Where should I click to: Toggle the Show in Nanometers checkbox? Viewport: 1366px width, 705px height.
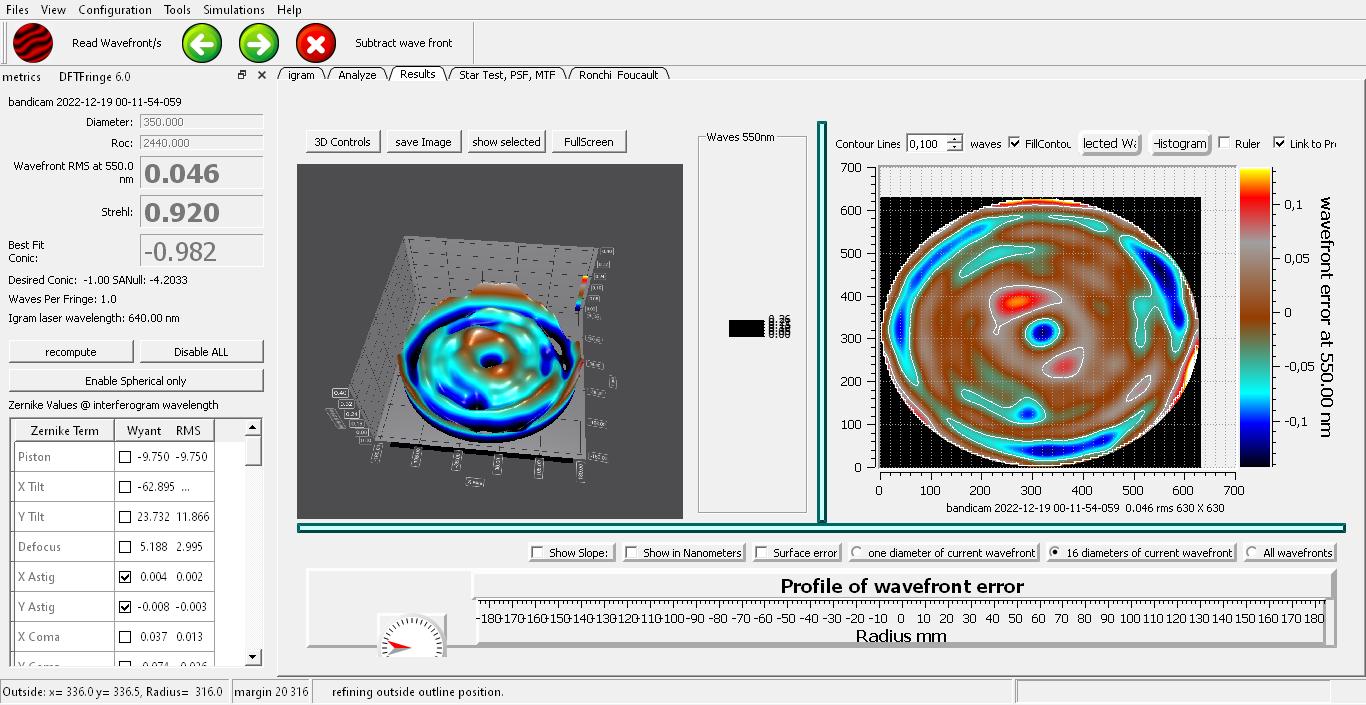click(x=632, y=552)
